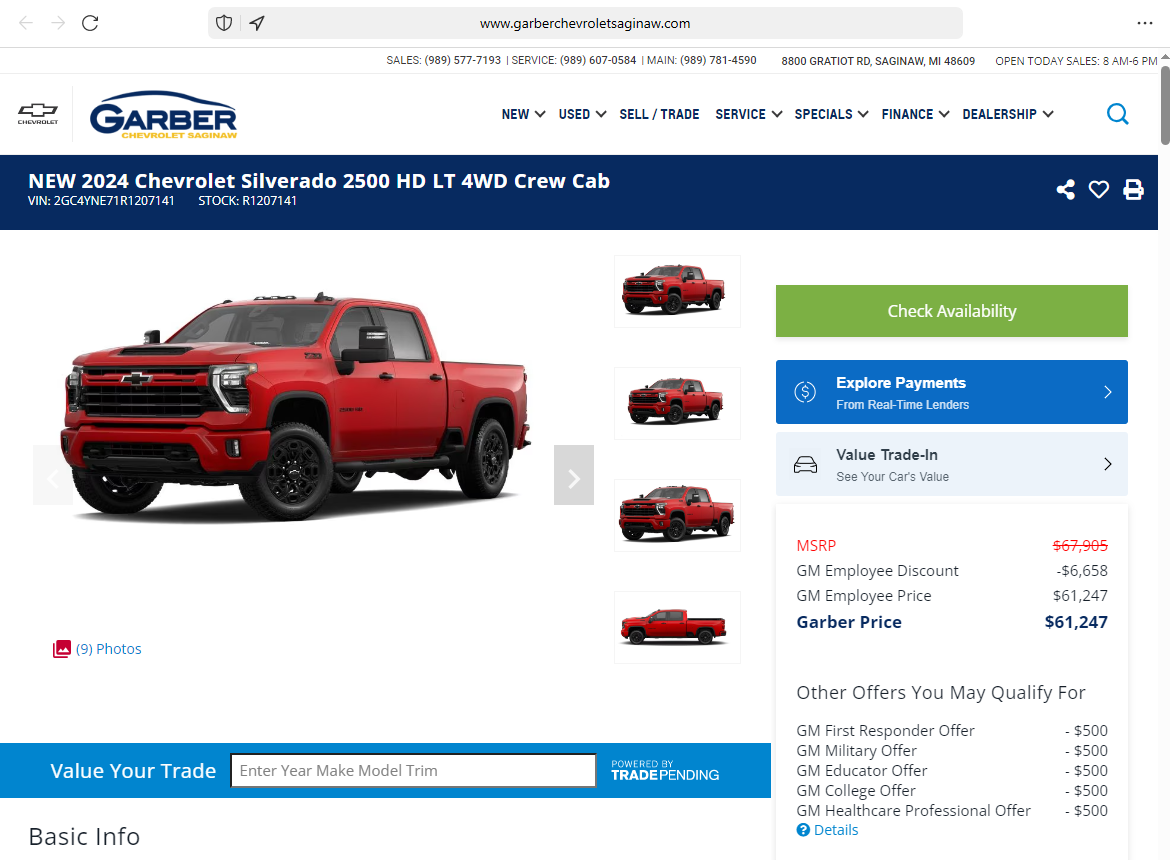Save vehicle with the heart favorite icon
This screenshot has height=860, width=1170.
coord(1098,189)
